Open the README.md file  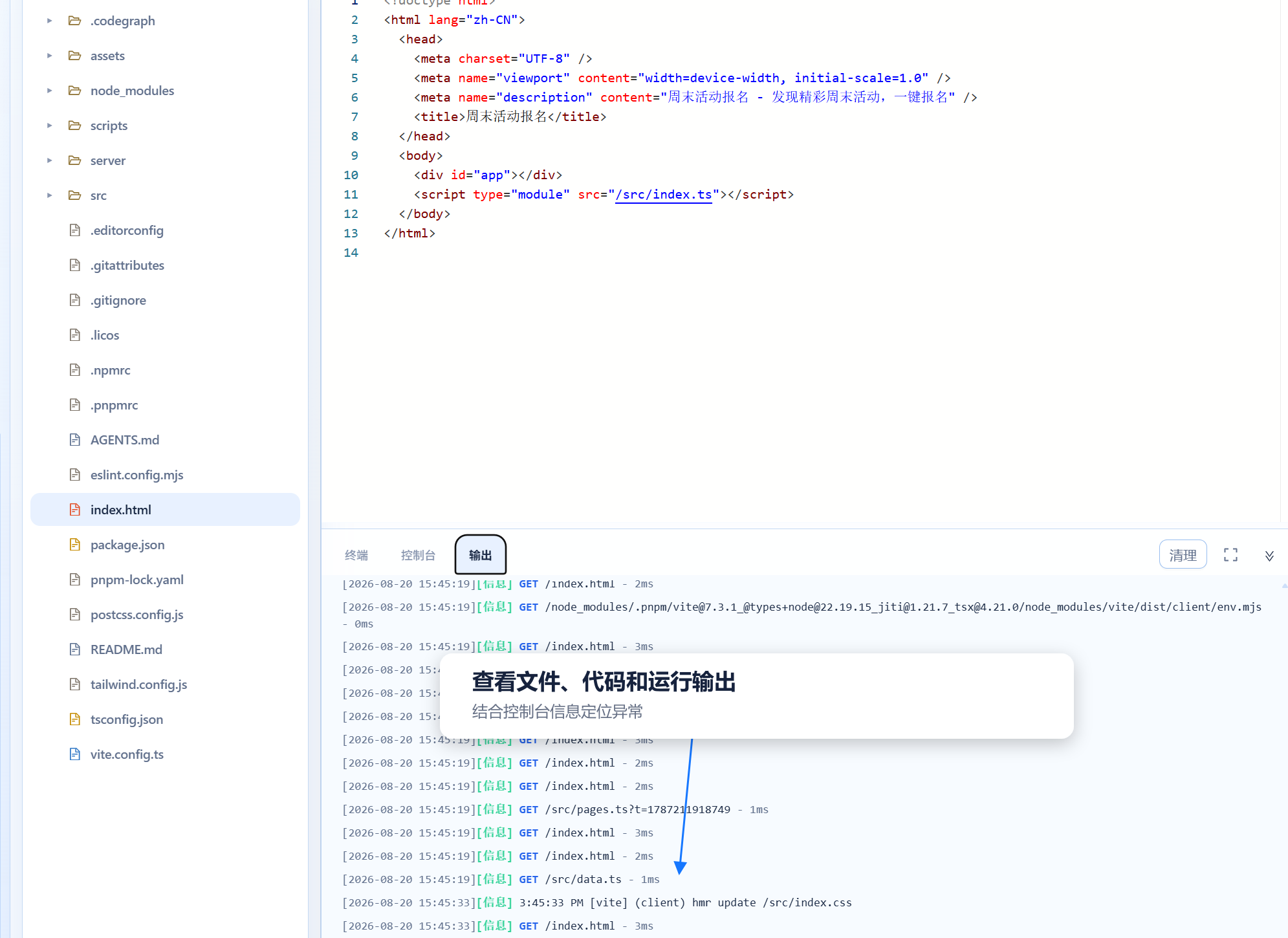tap(126, 649)
